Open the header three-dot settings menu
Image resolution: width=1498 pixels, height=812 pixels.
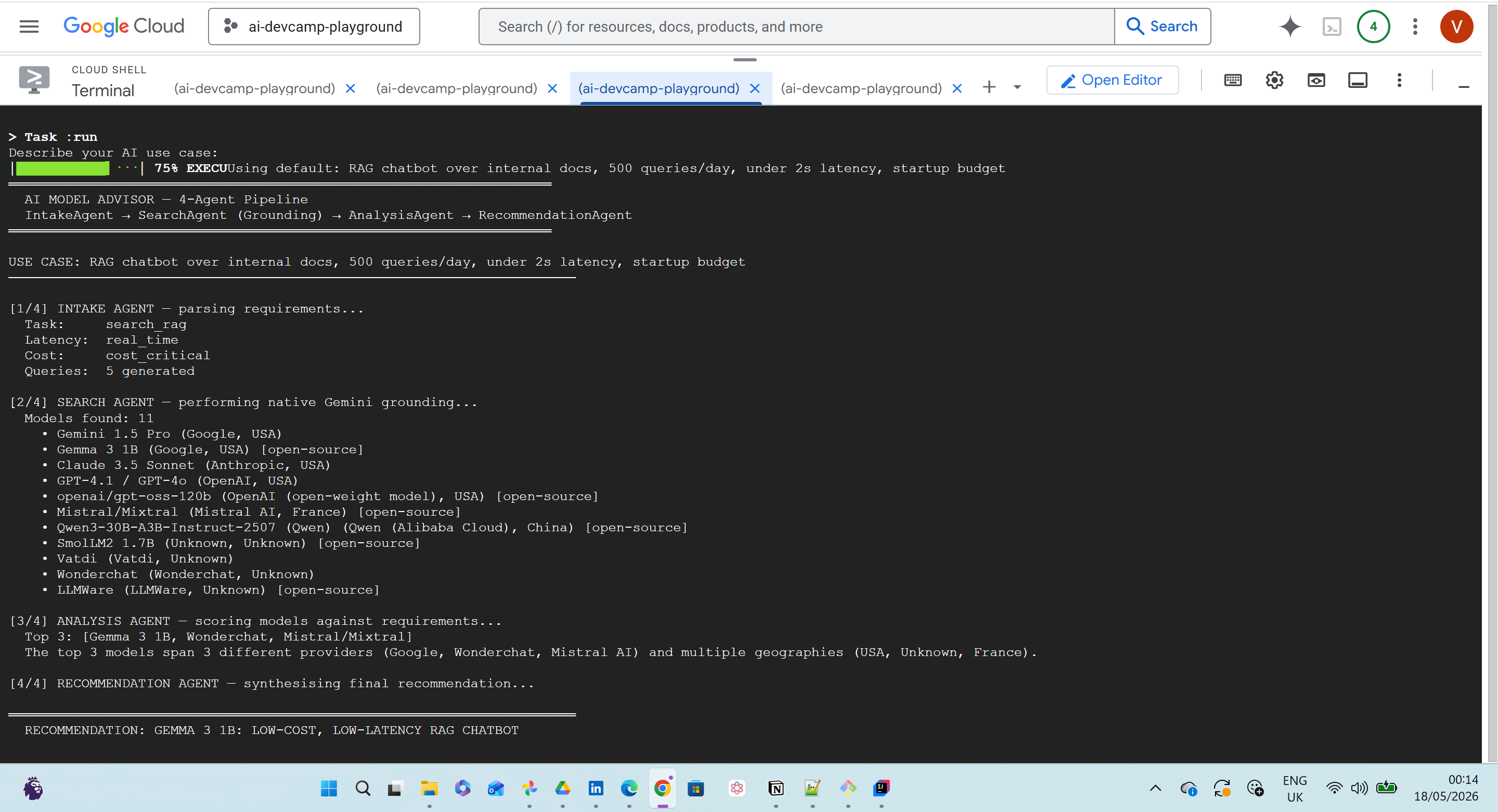tap(1415, 26)
